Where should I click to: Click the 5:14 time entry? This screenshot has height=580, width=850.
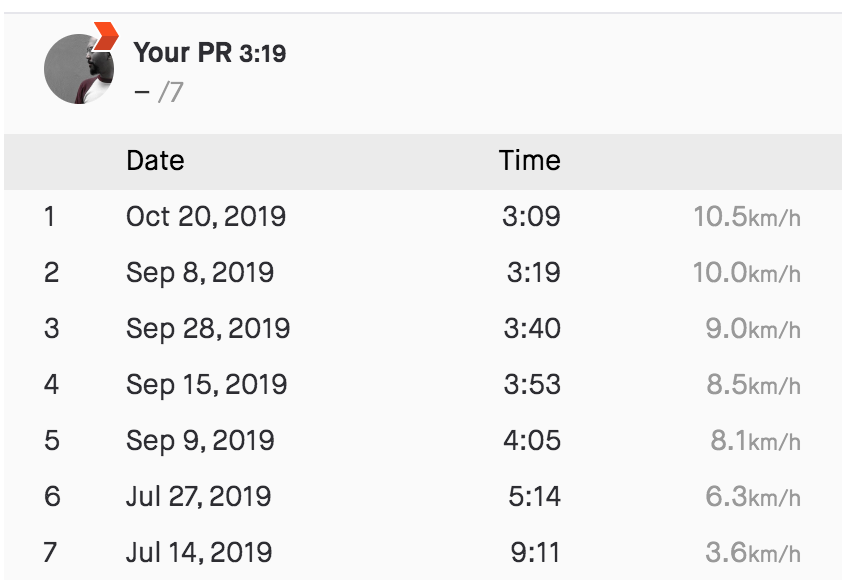[x=535, y=496]
